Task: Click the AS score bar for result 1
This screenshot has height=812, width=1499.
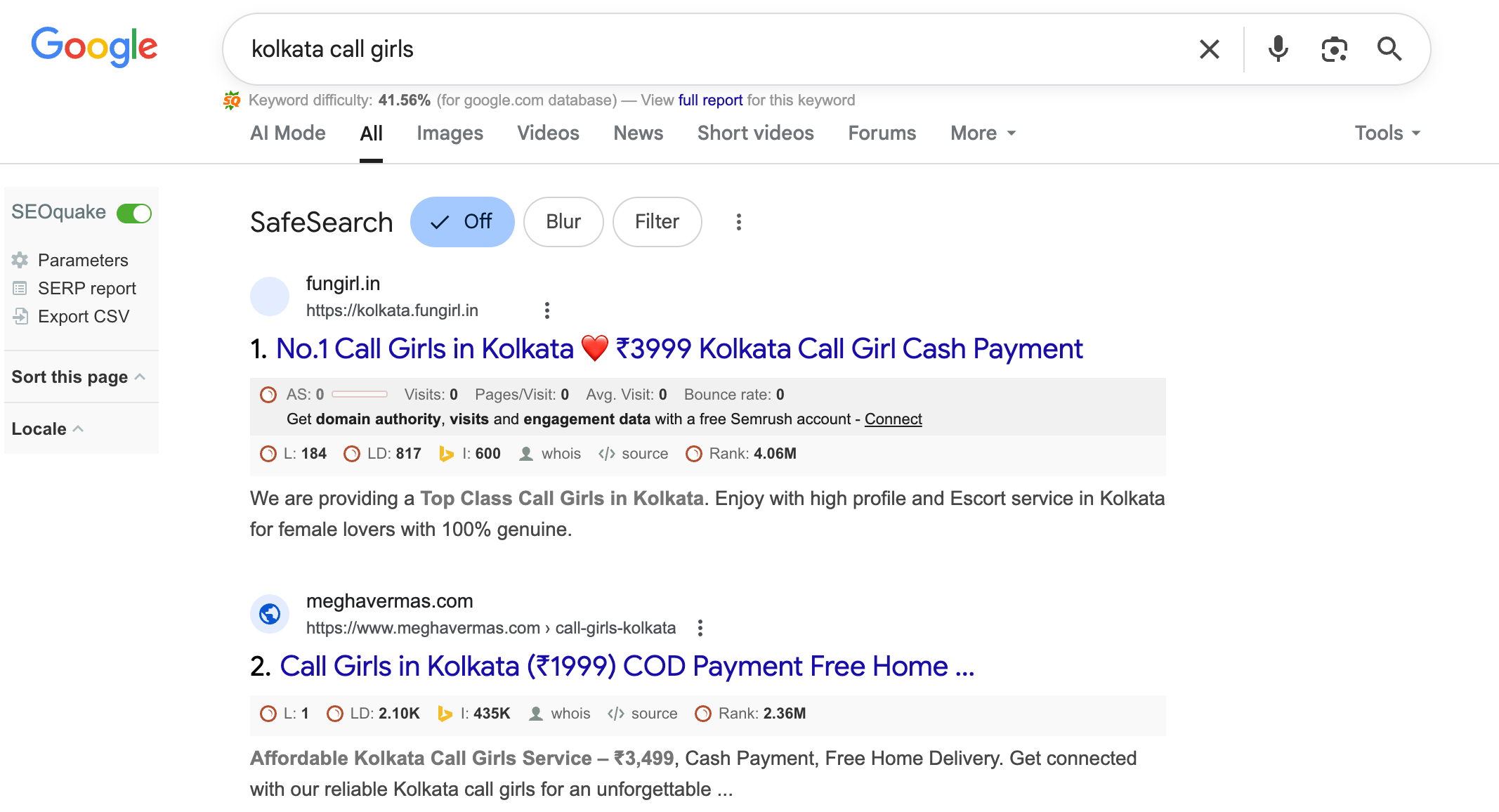Action: 360,395
